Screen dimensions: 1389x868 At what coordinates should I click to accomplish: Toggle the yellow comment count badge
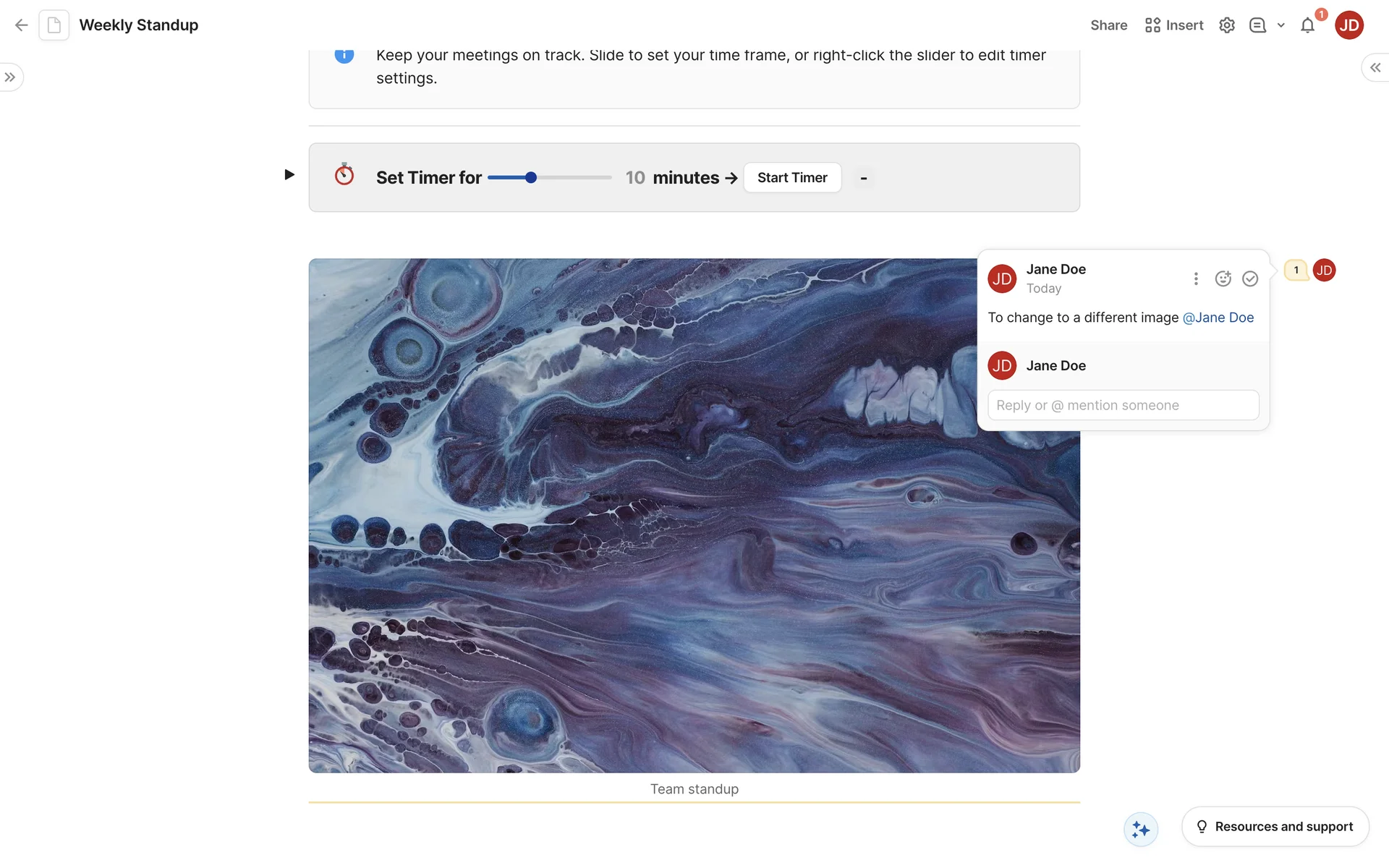click(x=1296, y=270)
